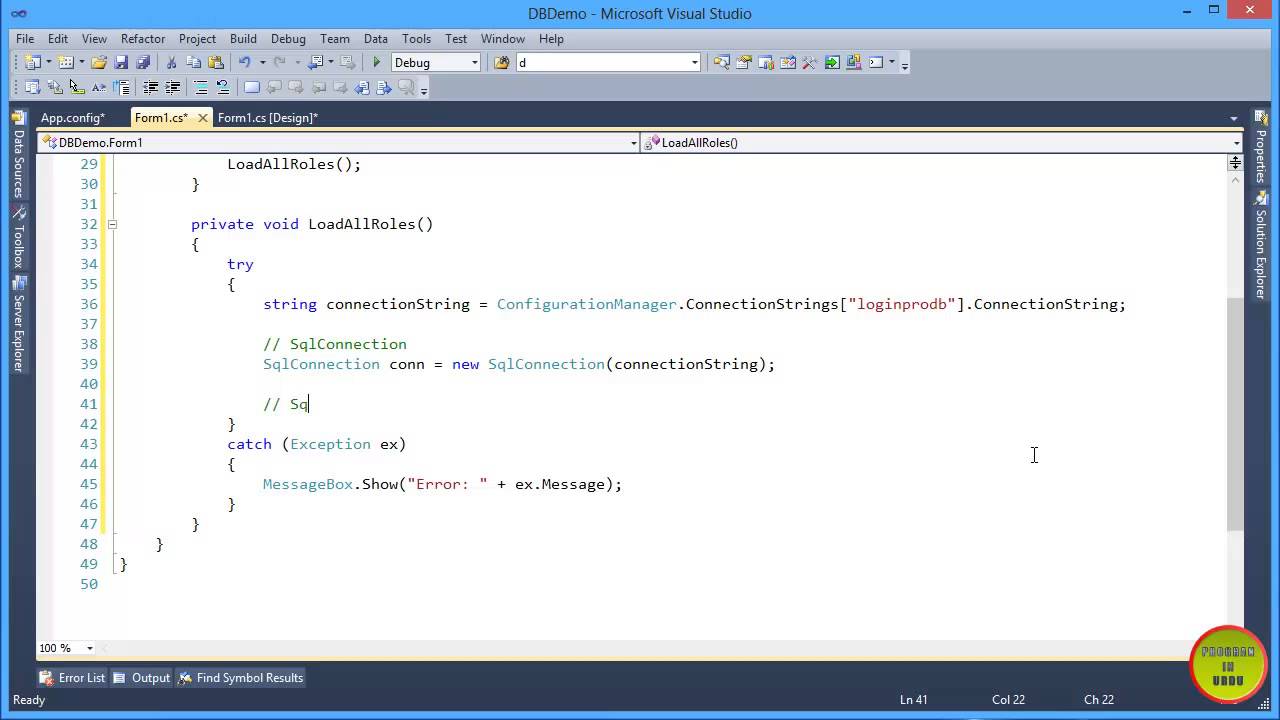Click the "// SqlConnection" comment on line 38
This screenshot has height=720, width=1280.
(x=335, y=344)
